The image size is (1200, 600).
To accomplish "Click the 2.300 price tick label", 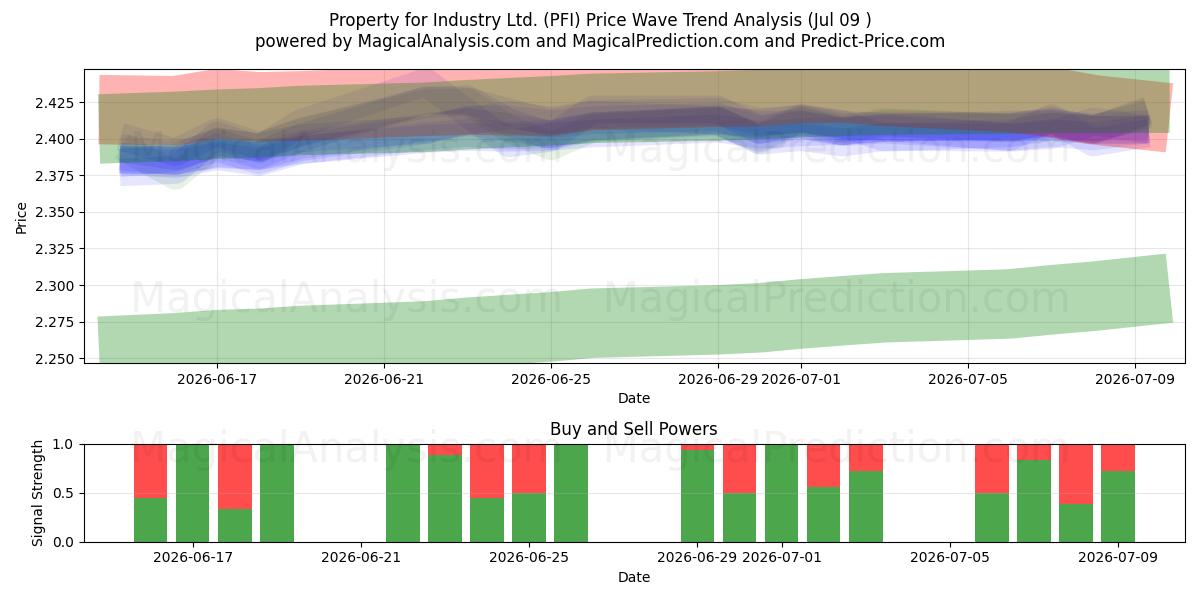I will 56,286.
